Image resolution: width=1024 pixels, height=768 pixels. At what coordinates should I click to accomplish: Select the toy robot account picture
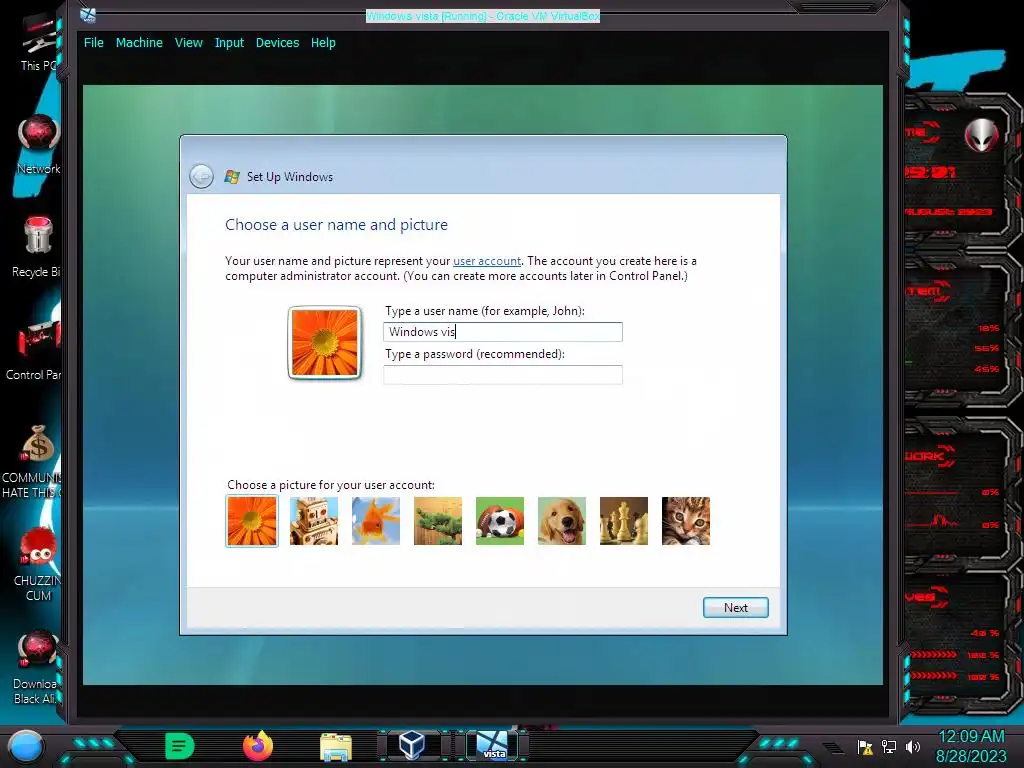314,520
